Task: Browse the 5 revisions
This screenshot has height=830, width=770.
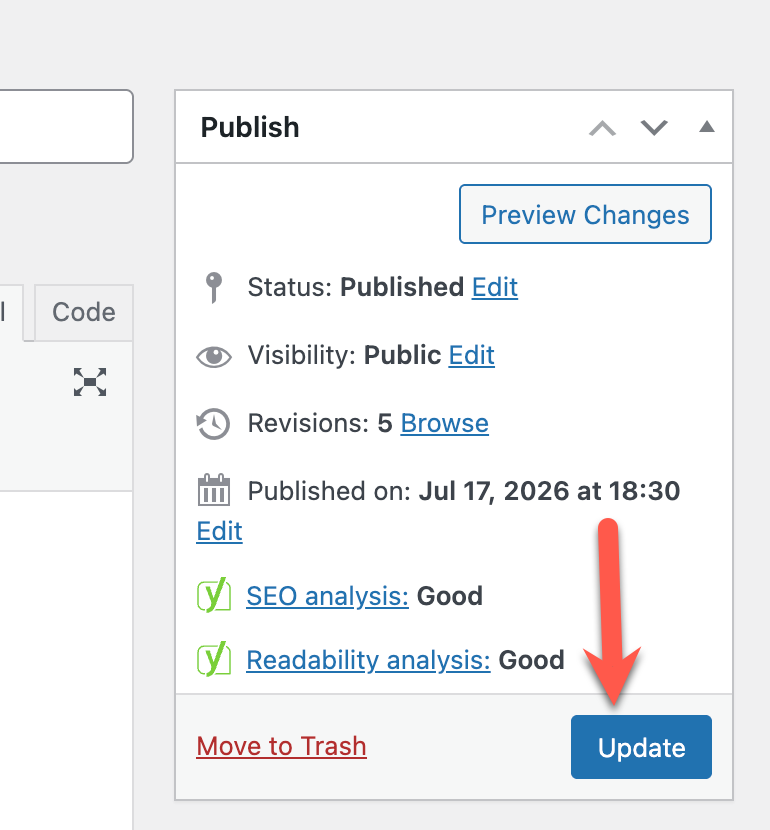Action: (x=445, y=423)
